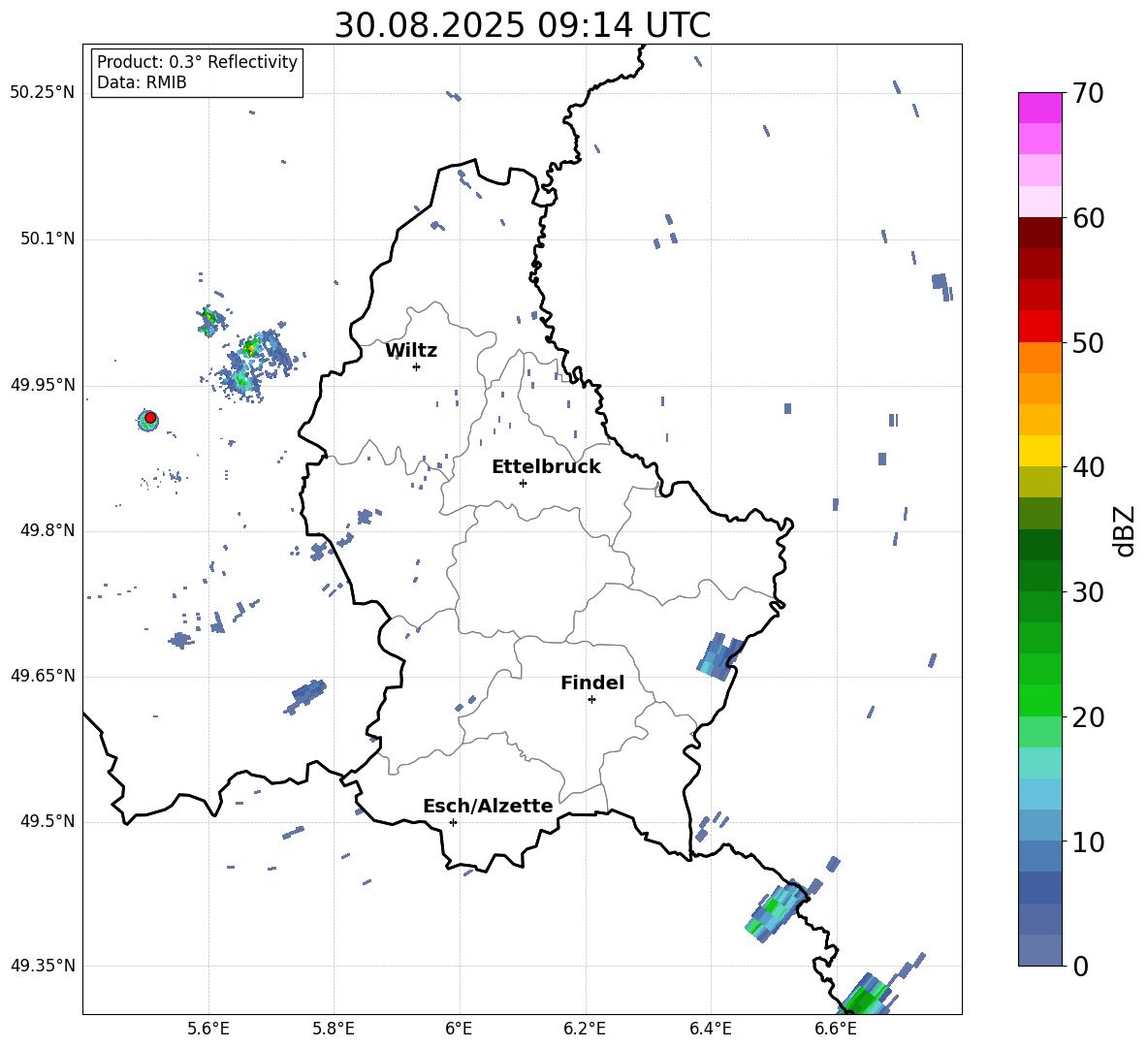The width and height of the screenshot is (1148, 1048).
Task: Click the 49.5°N latitude label
Action: pos(47,821)
